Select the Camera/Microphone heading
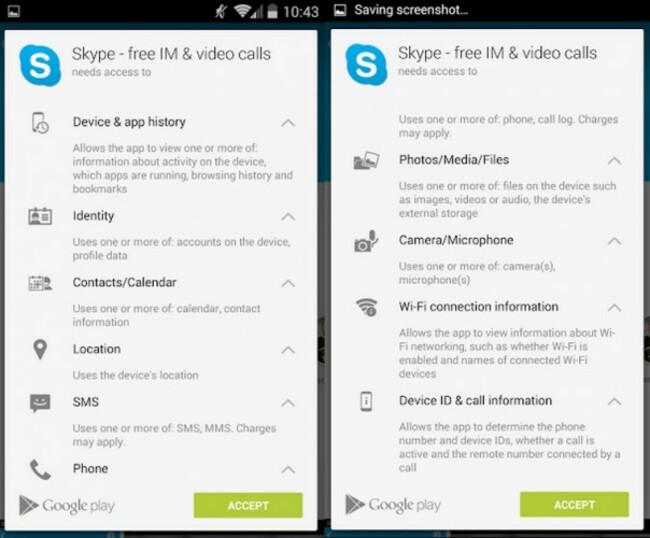Screen dimensions: 650x538 coord(456,240)
